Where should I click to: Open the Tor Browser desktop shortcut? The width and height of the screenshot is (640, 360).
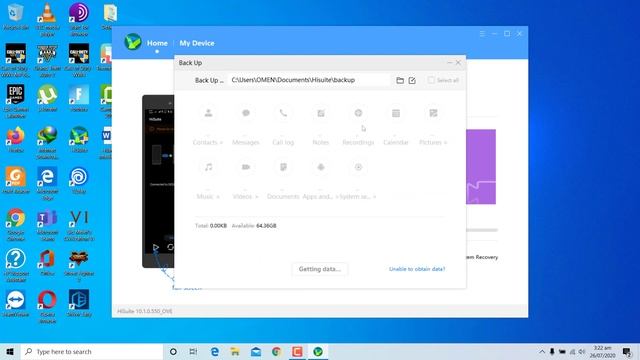[x=79, y=19]
